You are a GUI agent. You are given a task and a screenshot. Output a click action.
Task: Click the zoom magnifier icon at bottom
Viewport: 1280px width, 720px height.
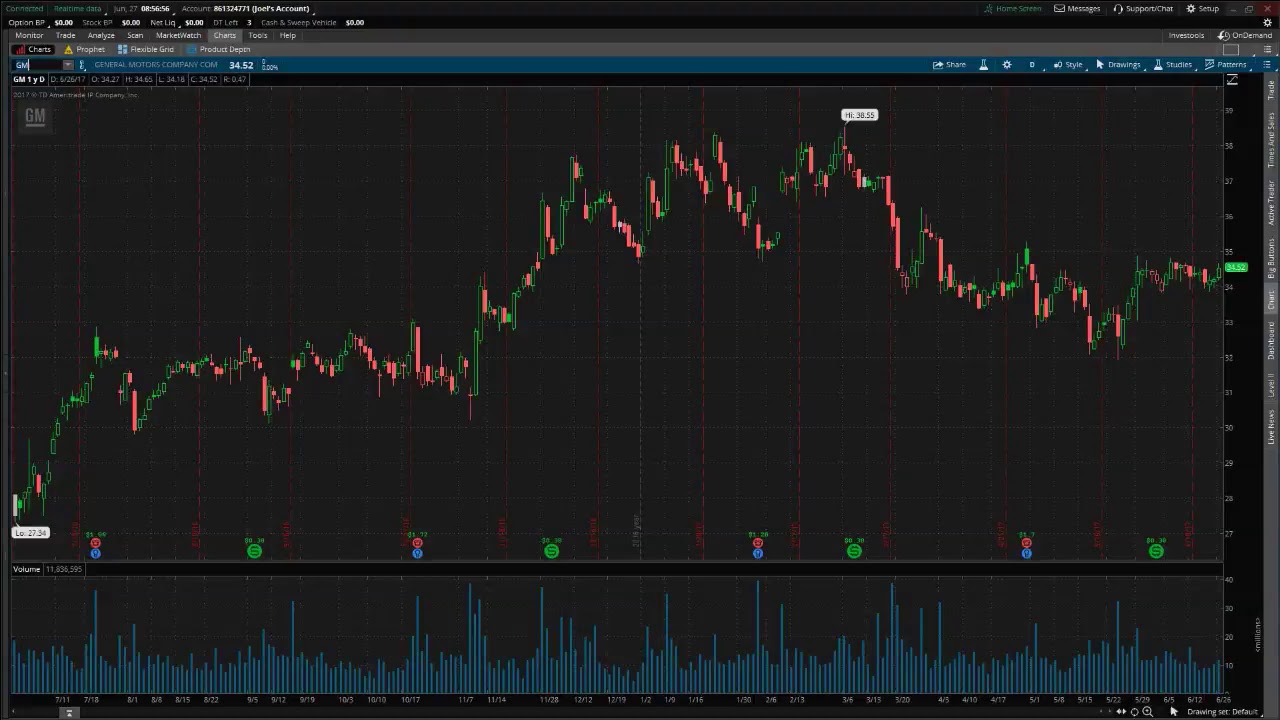coord(1147,712)
